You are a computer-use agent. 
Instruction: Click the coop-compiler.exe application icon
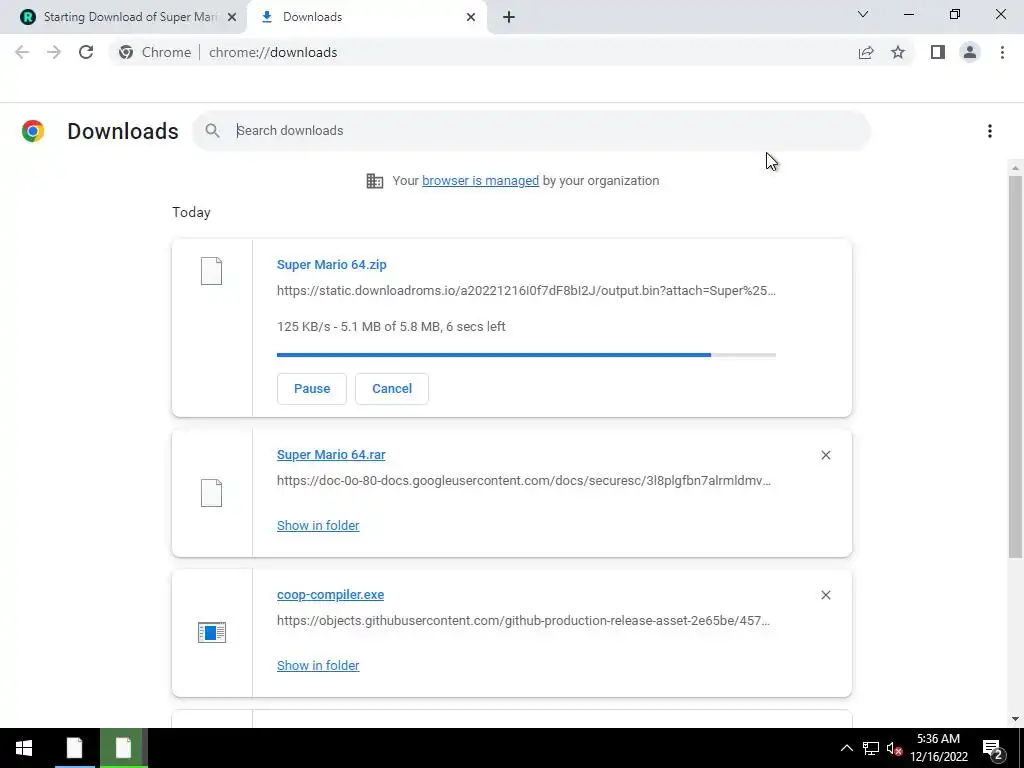pyautogui.click(x=212, y=632)
